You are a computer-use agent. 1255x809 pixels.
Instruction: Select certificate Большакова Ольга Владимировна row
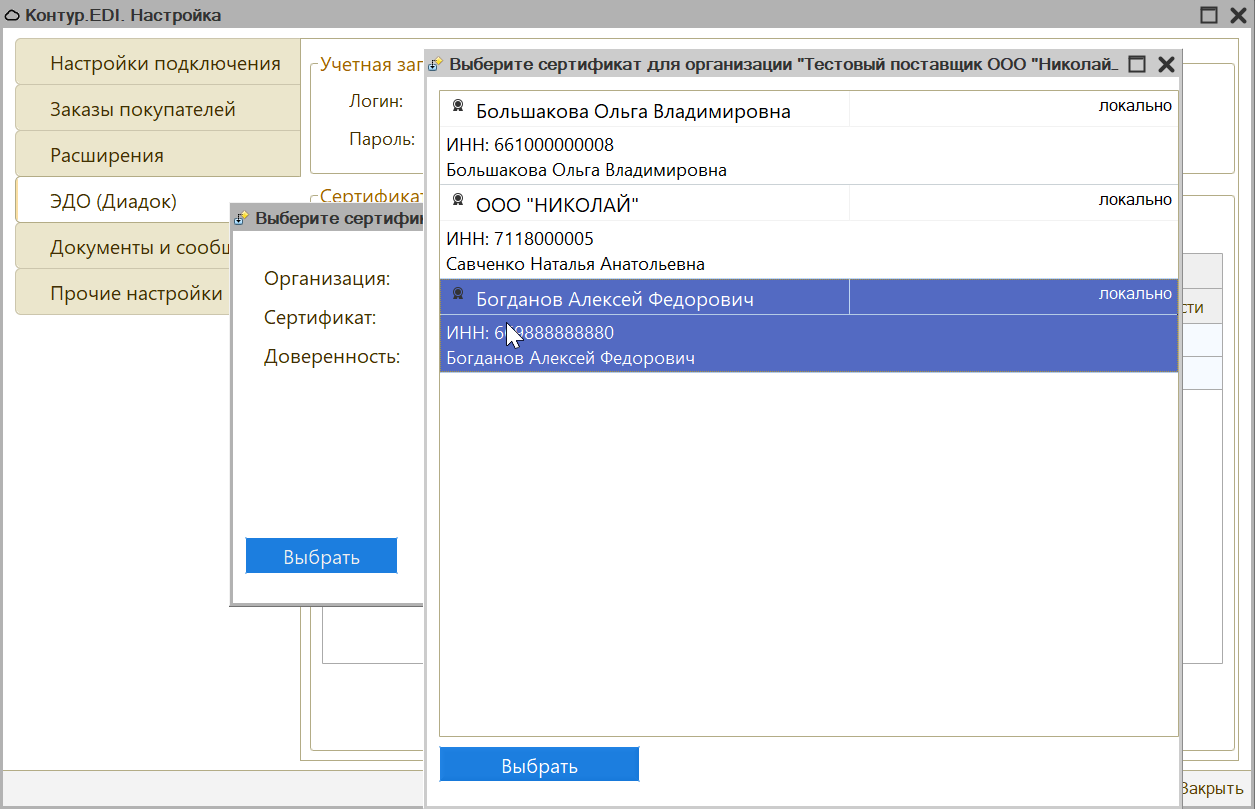coord(808,137)
